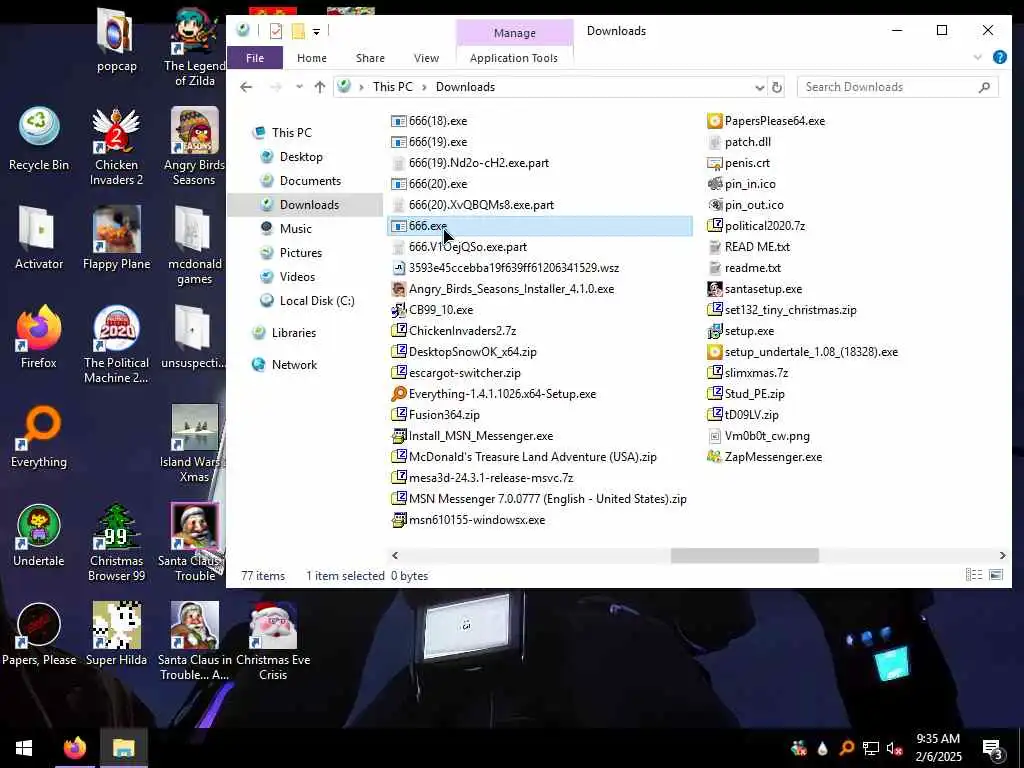This screenshot has height=768, width=1024.
Task: Open the Everything desktop shortcut
Action: (39, 435)
